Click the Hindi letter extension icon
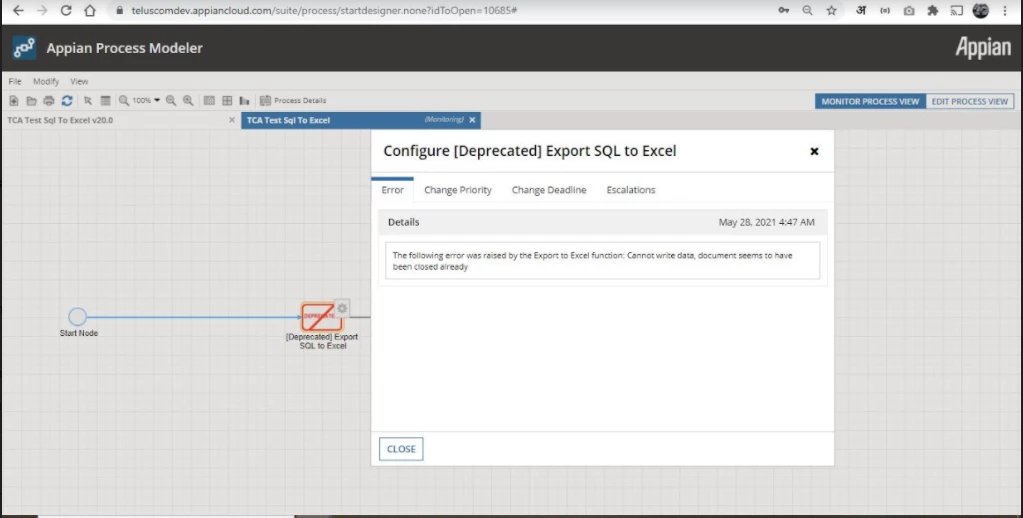Image resolution: width=1023 pixels, height=518 pixels. [861, 10]
